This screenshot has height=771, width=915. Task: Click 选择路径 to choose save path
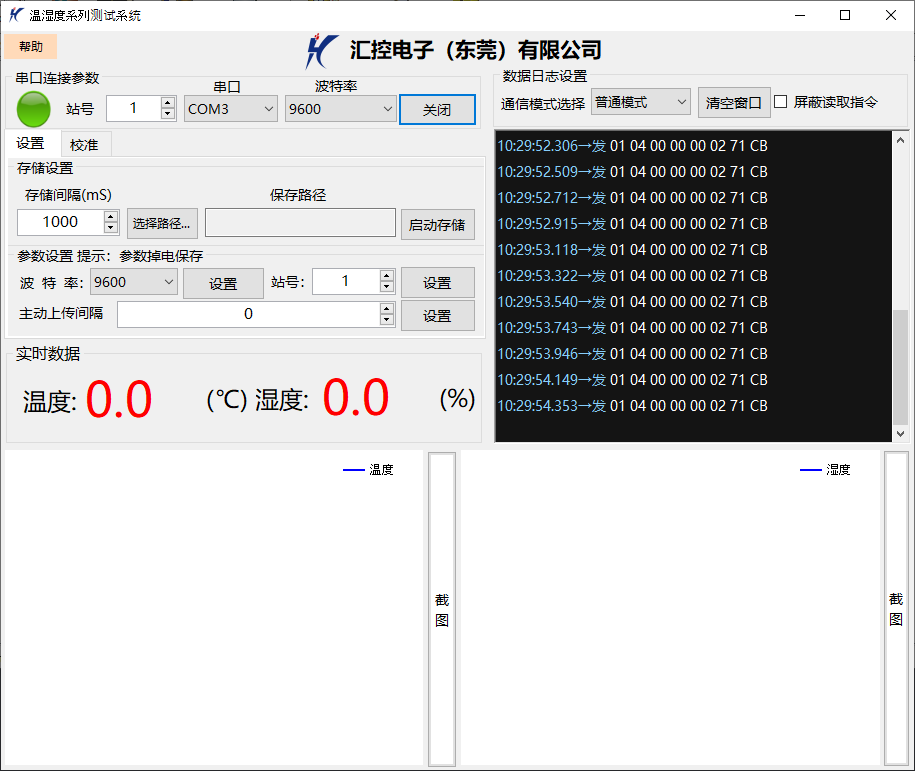coord(162,223)
